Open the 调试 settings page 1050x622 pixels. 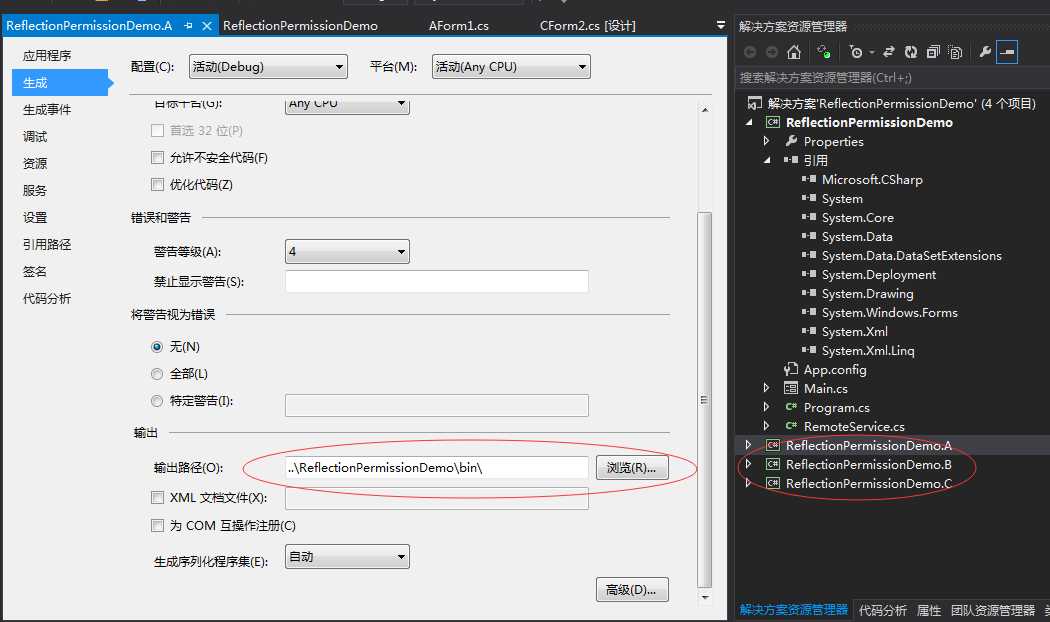pyautogui.click(x=35, y=137)
